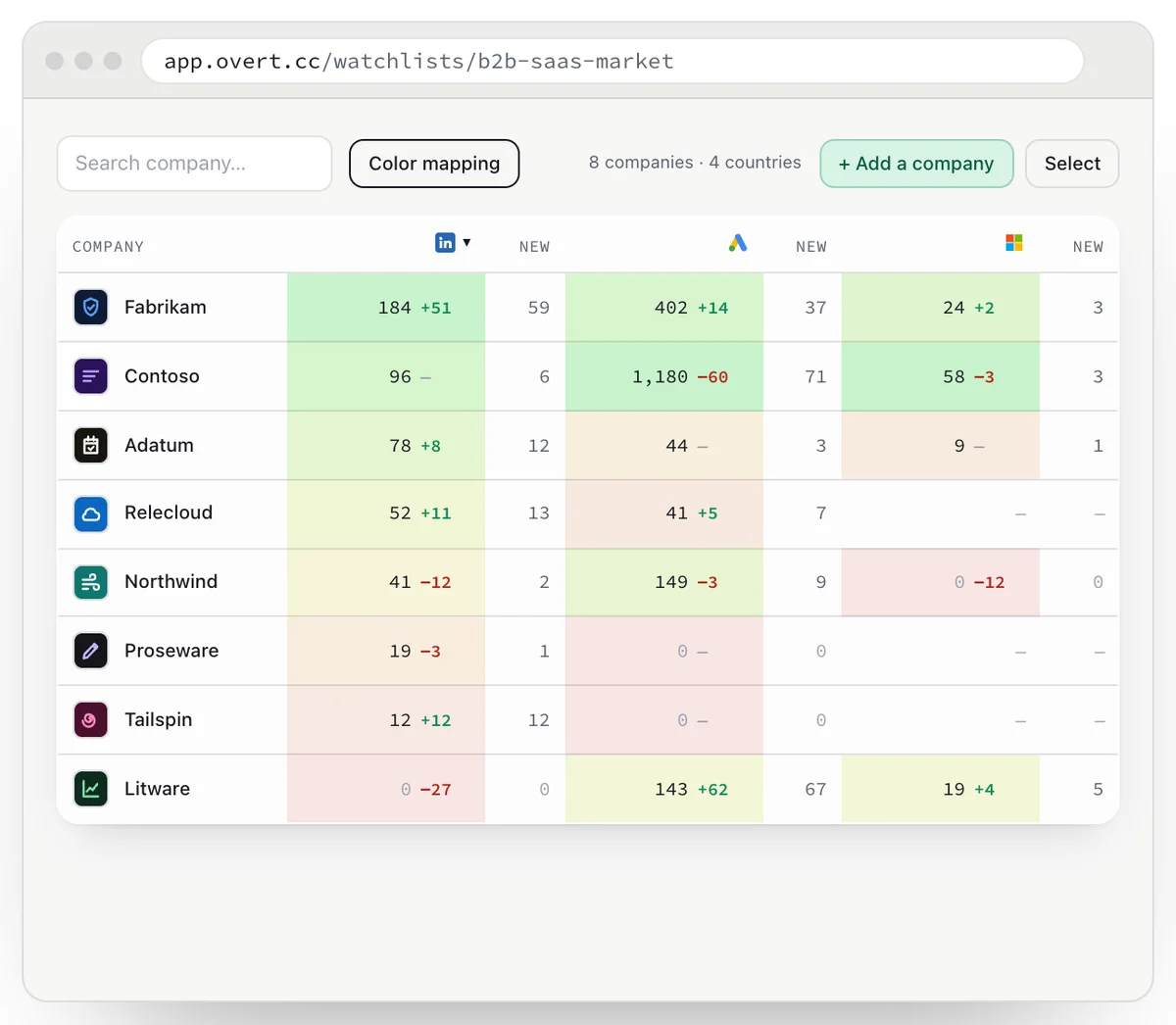
Task: Click Contoso's 1,180 −60 Google Ads cell
Action: pos(664,376)
